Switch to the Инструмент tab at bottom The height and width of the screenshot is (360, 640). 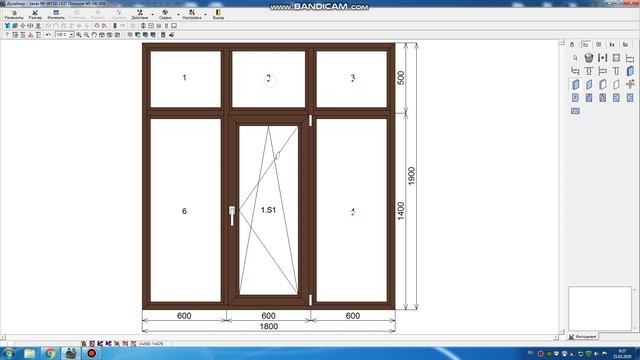(583, 337)
